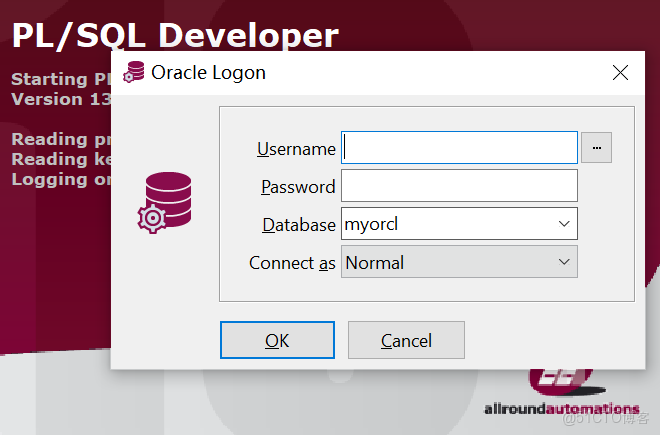Click the Cancel button
Image resolution: width=660 pixels, height=435 pixels.
click(406, 340)
